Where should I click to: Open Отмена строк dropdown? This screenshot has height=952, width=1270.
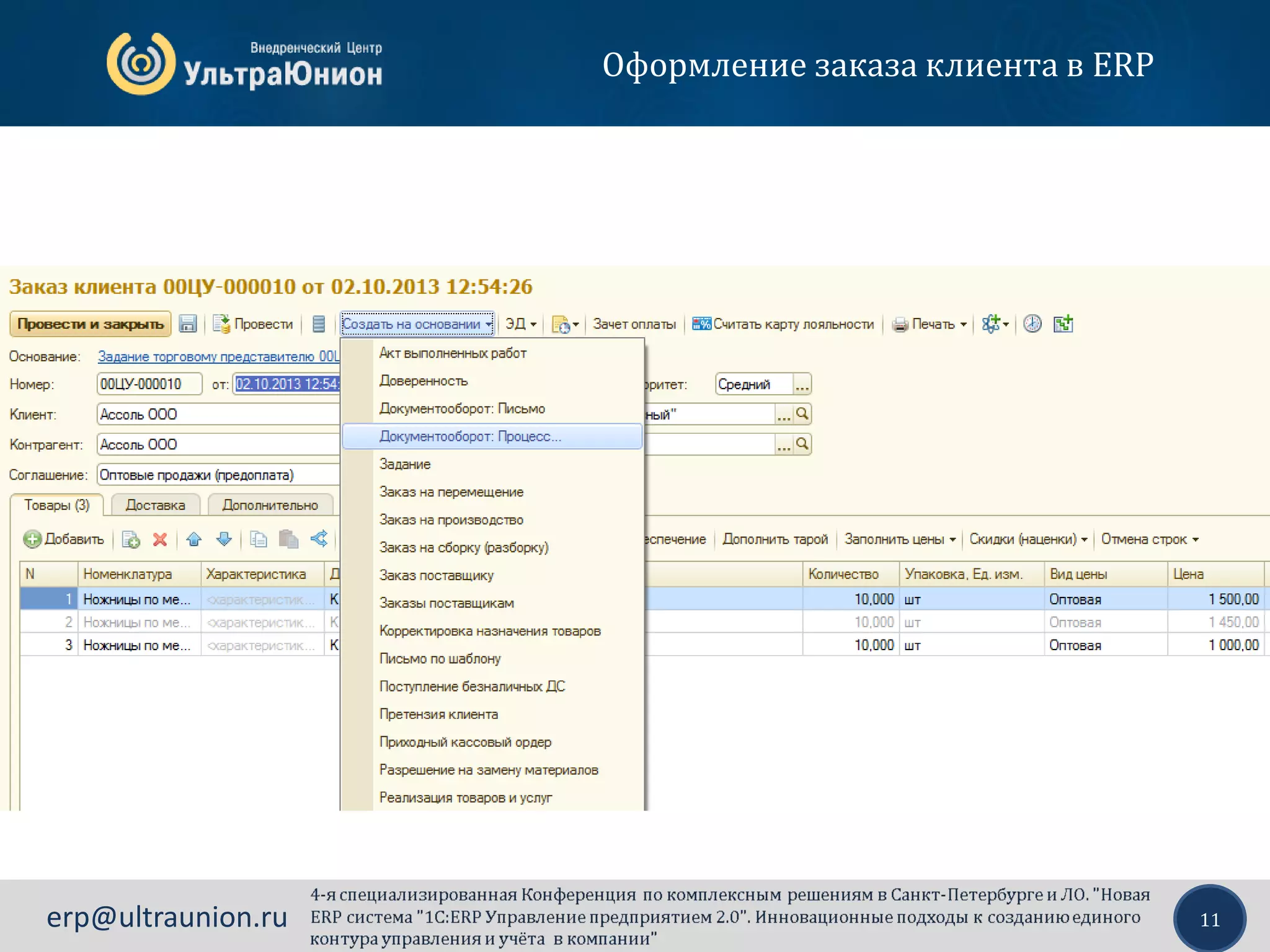point(1150,539)
